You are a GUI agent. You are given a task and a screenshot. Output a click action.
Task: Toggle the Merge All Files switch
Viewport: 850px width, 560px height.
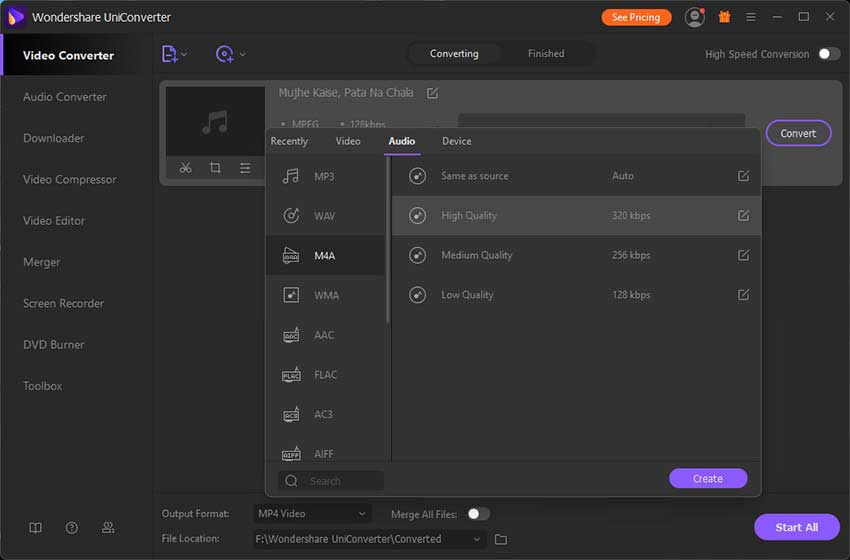478,514
